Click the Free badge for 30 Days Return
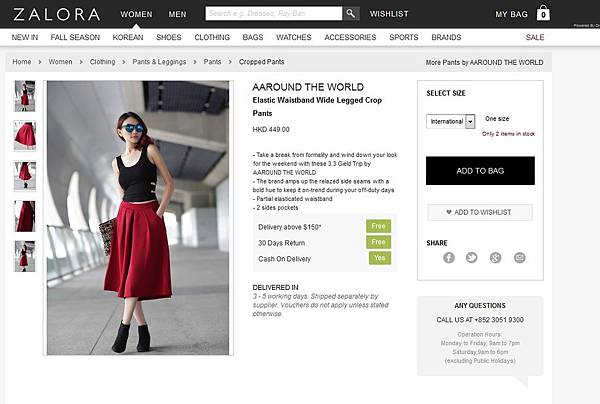The image size is (600, 404). click(x=378, y=242)
